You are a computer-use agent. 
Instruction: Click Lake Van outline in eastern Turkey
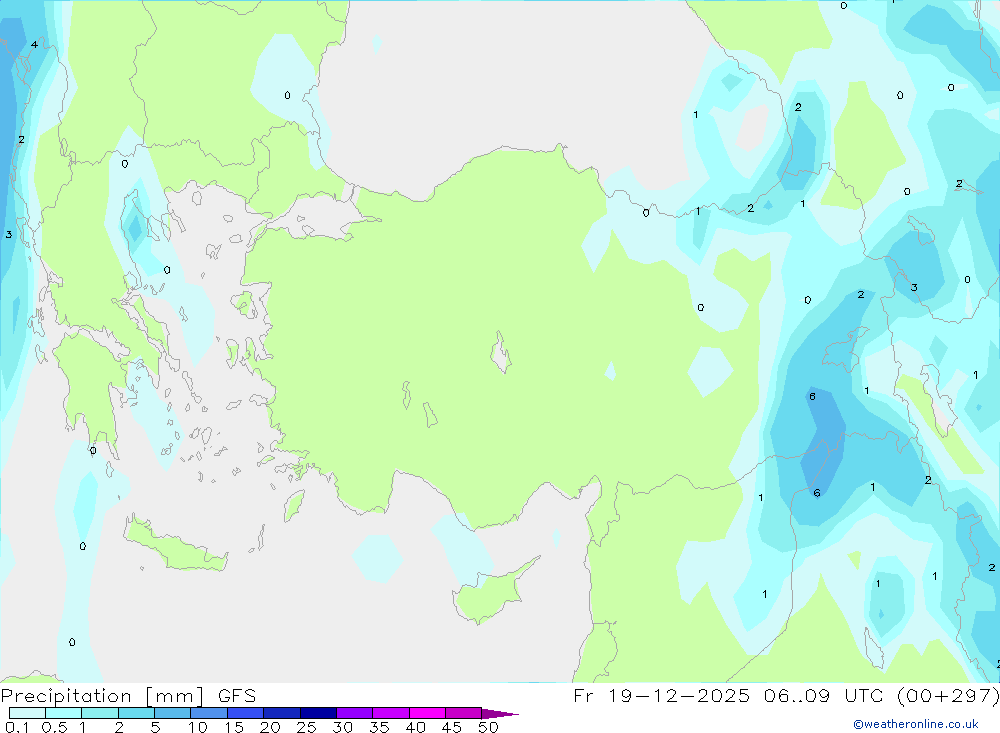pos(844,349)
